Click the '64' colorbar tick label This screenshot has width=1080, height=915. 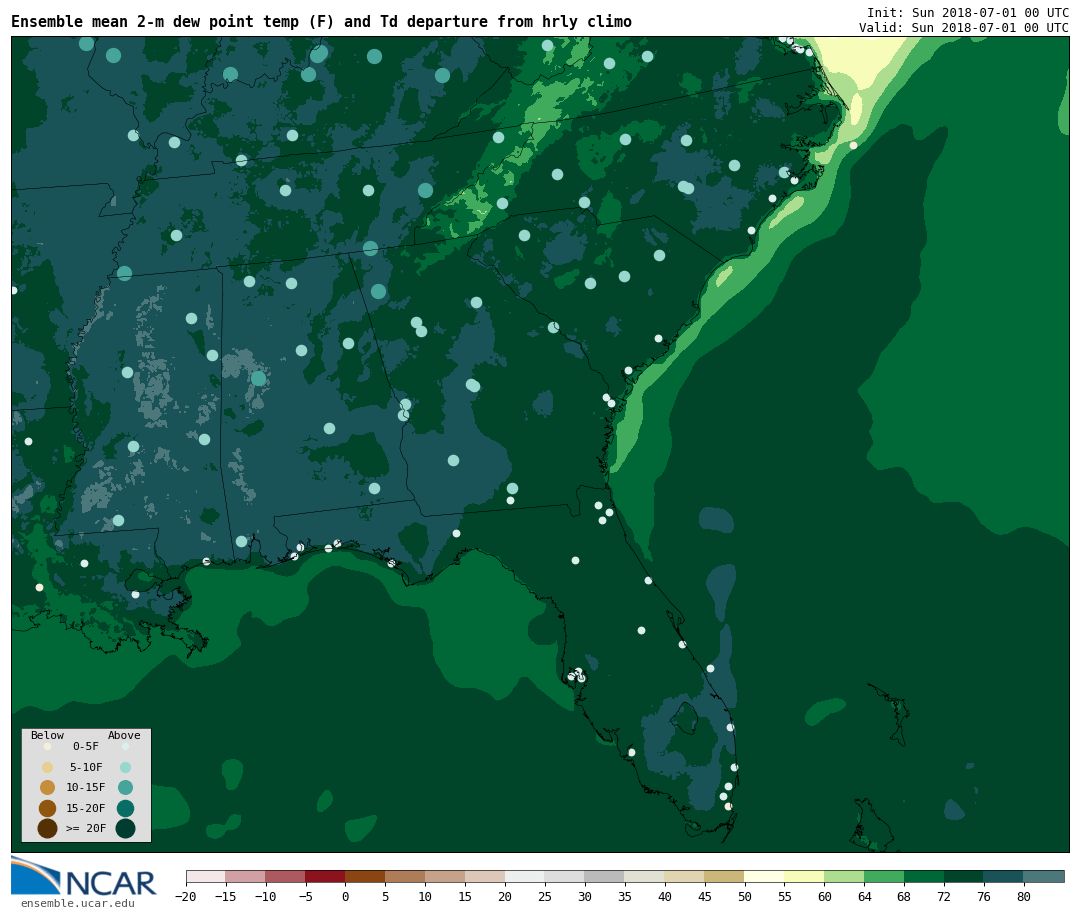click(x=864, y=896)
